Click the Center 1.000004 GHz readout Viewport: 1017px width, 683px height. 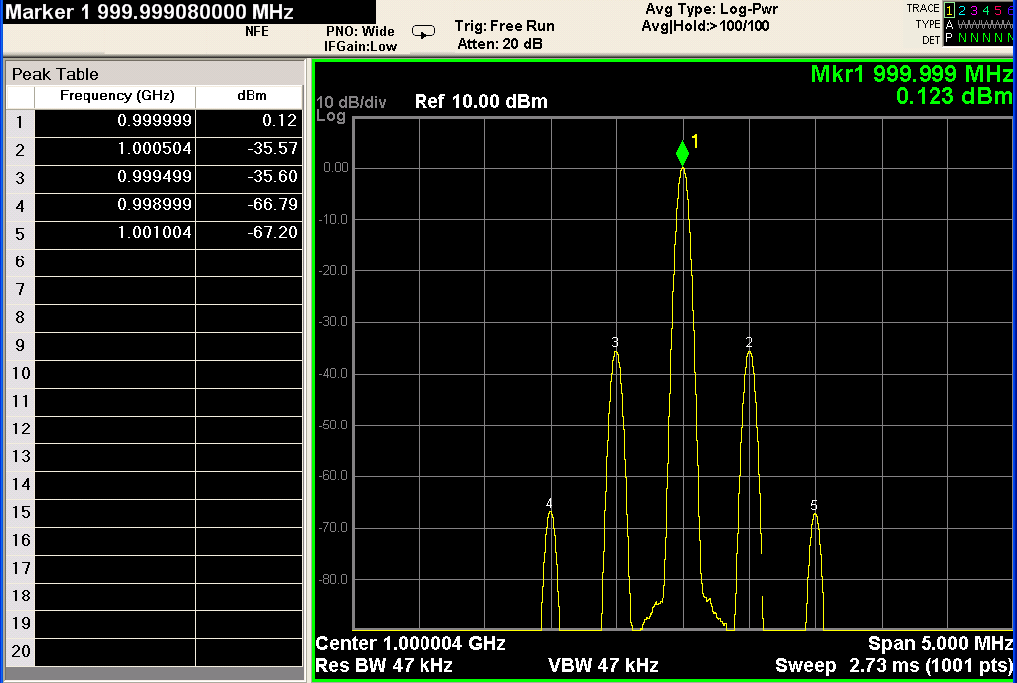click(410, 643)
